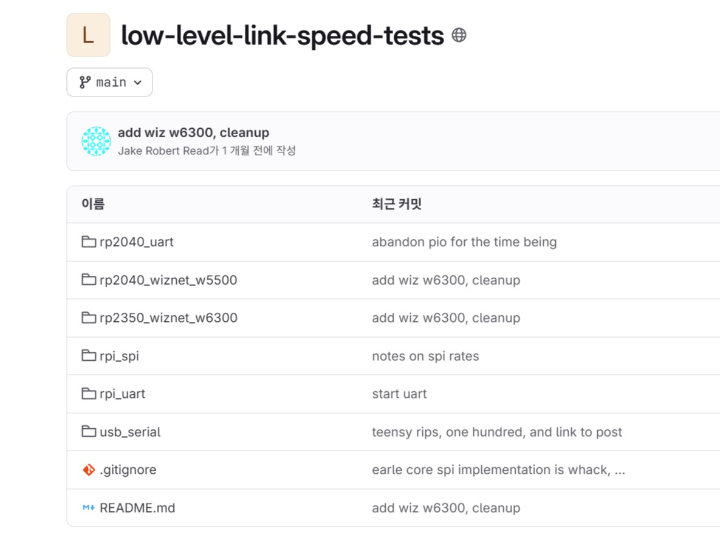Click the project avatar letter L
720x540 pixels.
[x=88, y=36]
